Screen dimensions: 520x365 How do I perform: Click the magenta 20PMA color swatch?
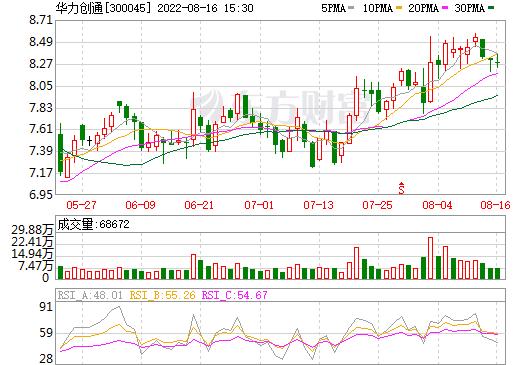445,8
